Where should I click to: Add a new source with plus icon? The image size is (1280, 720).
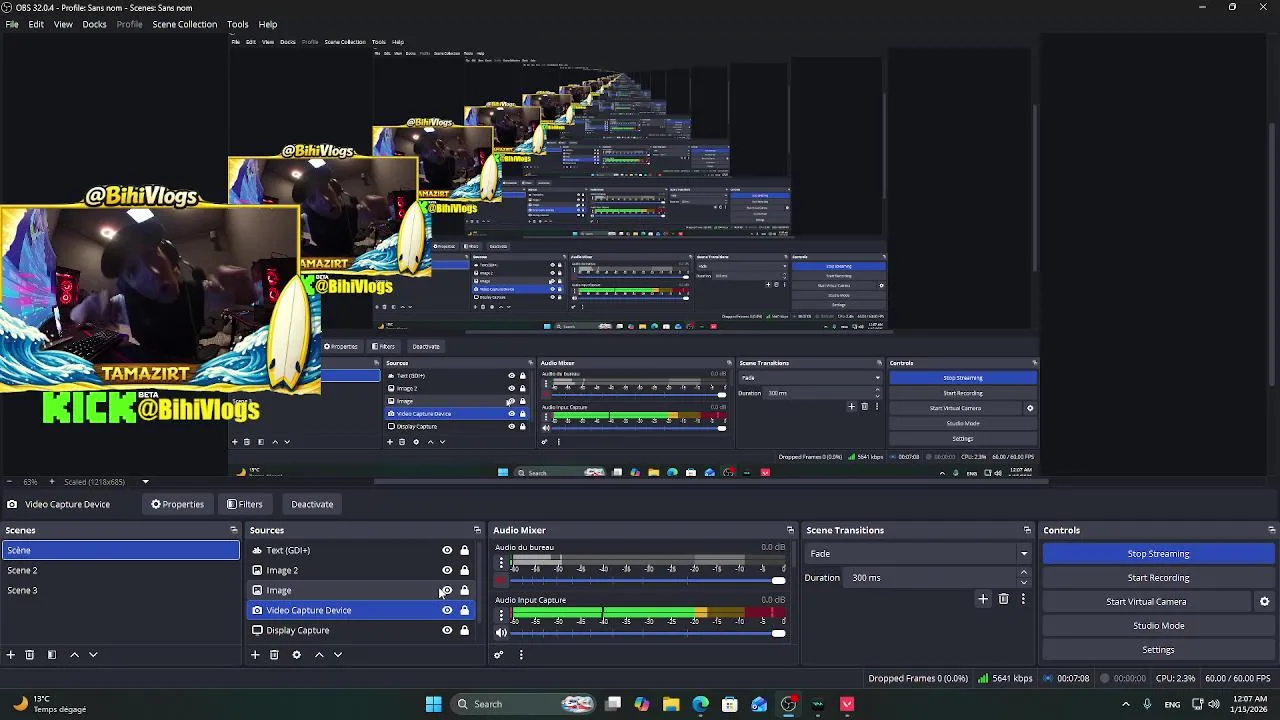[255, 655]
